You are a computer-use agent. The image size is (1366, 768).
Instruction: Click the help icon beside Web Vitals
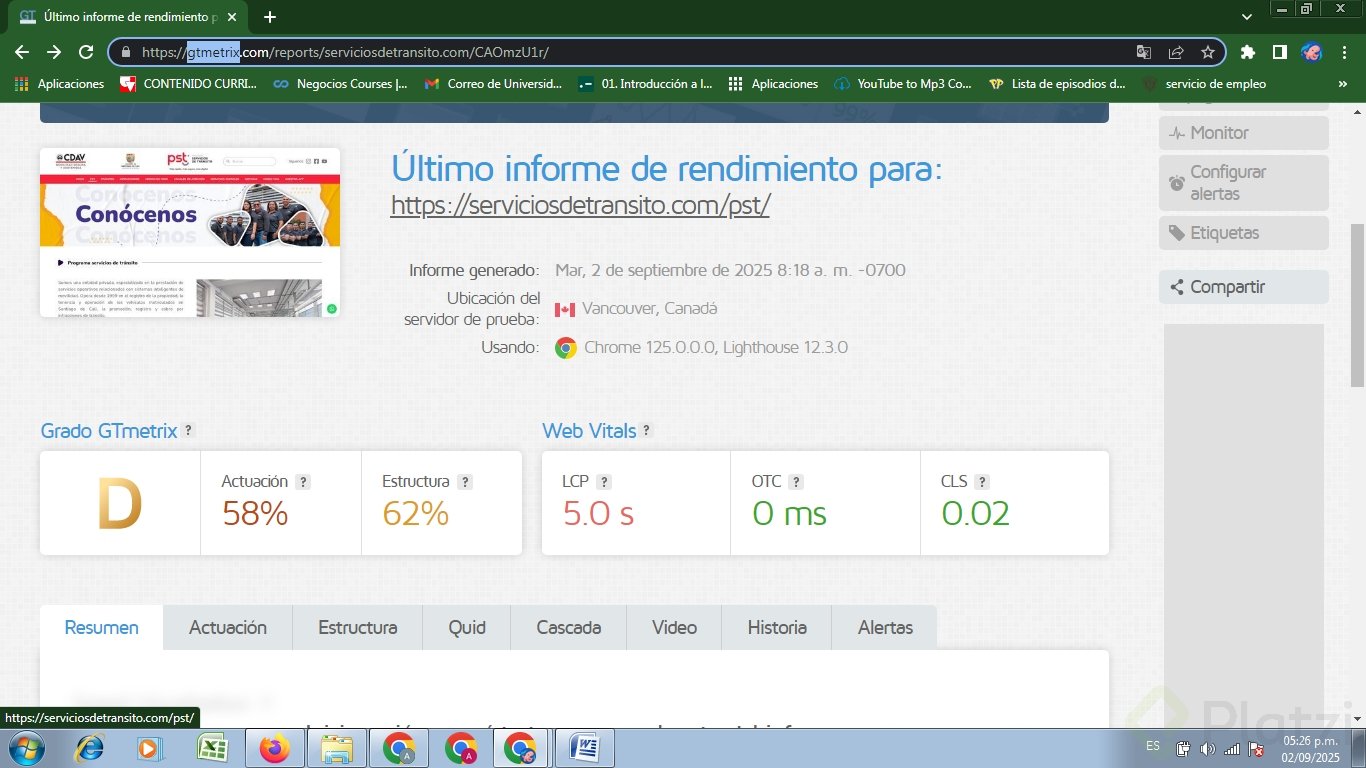tap(647, 431)
